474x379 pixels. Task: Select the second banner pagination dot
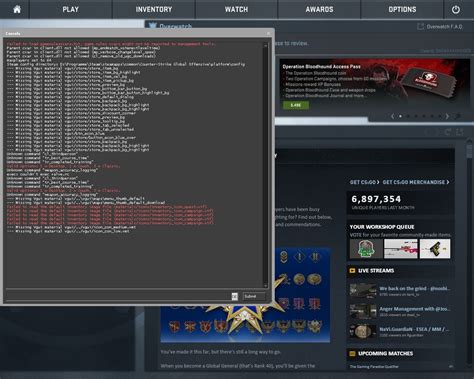click(408, 116)
